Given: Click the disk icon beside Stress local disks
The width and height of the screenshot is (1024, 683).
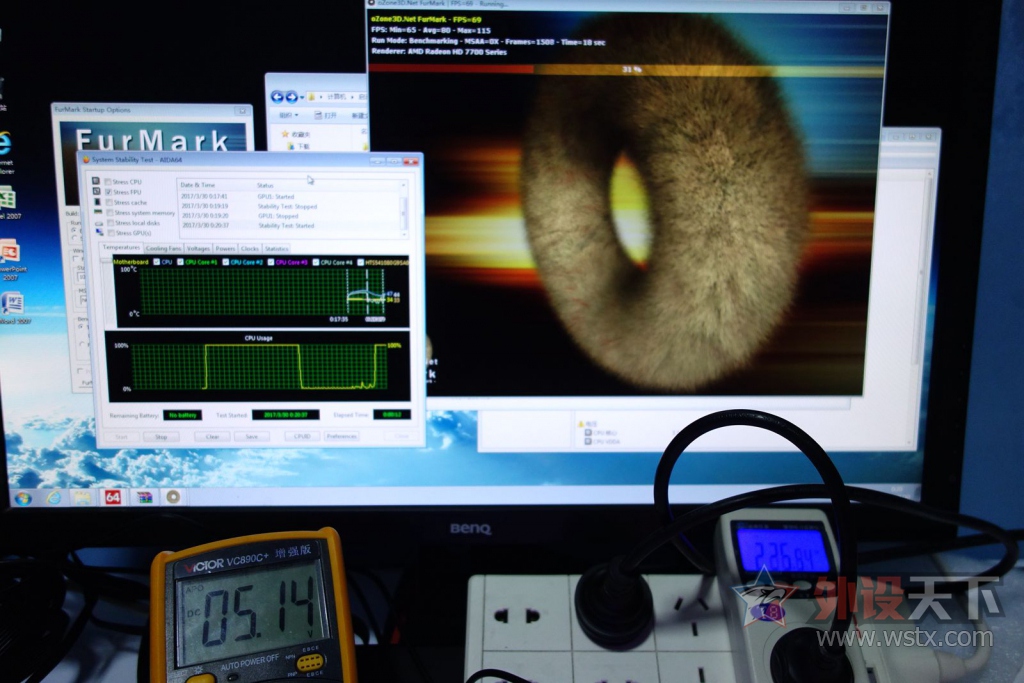Looking at the screenshot, I should click(x=99, y=223).
